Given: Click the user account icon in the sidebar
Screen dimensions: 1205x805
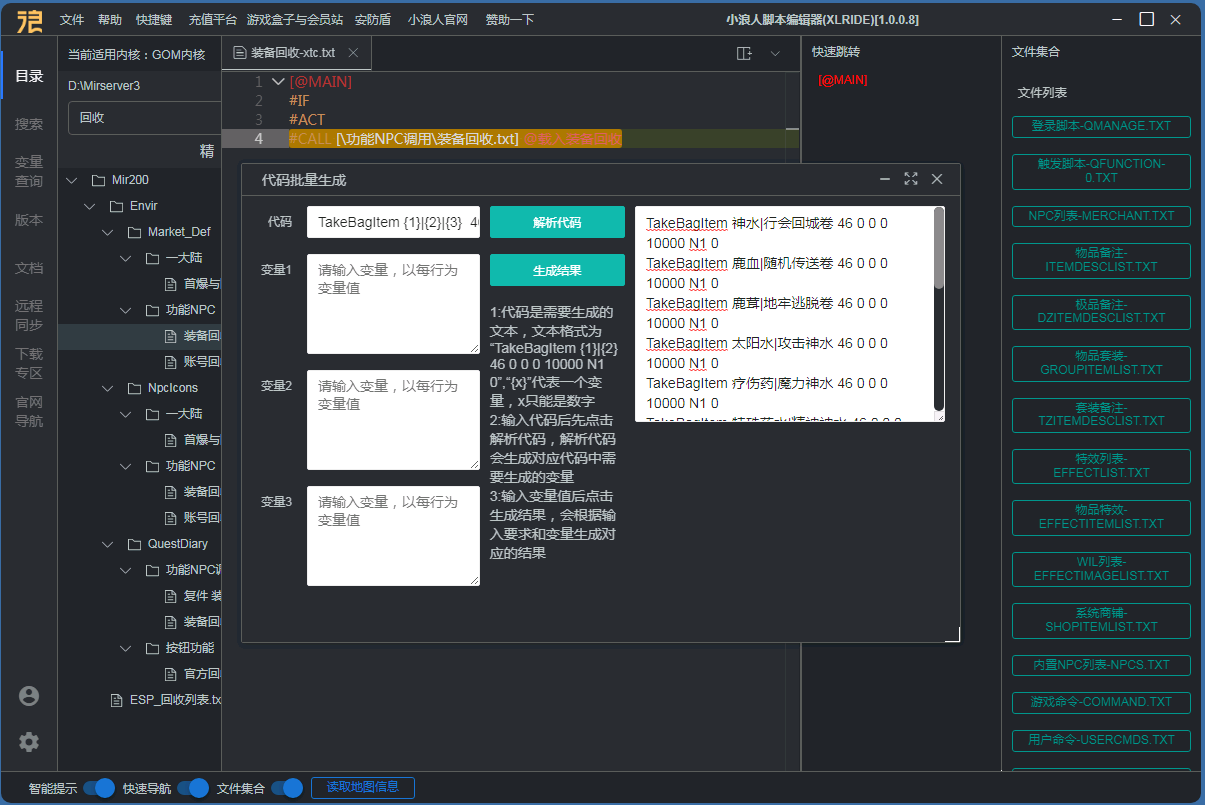Looking at the screenshot, I should [29, 694].
